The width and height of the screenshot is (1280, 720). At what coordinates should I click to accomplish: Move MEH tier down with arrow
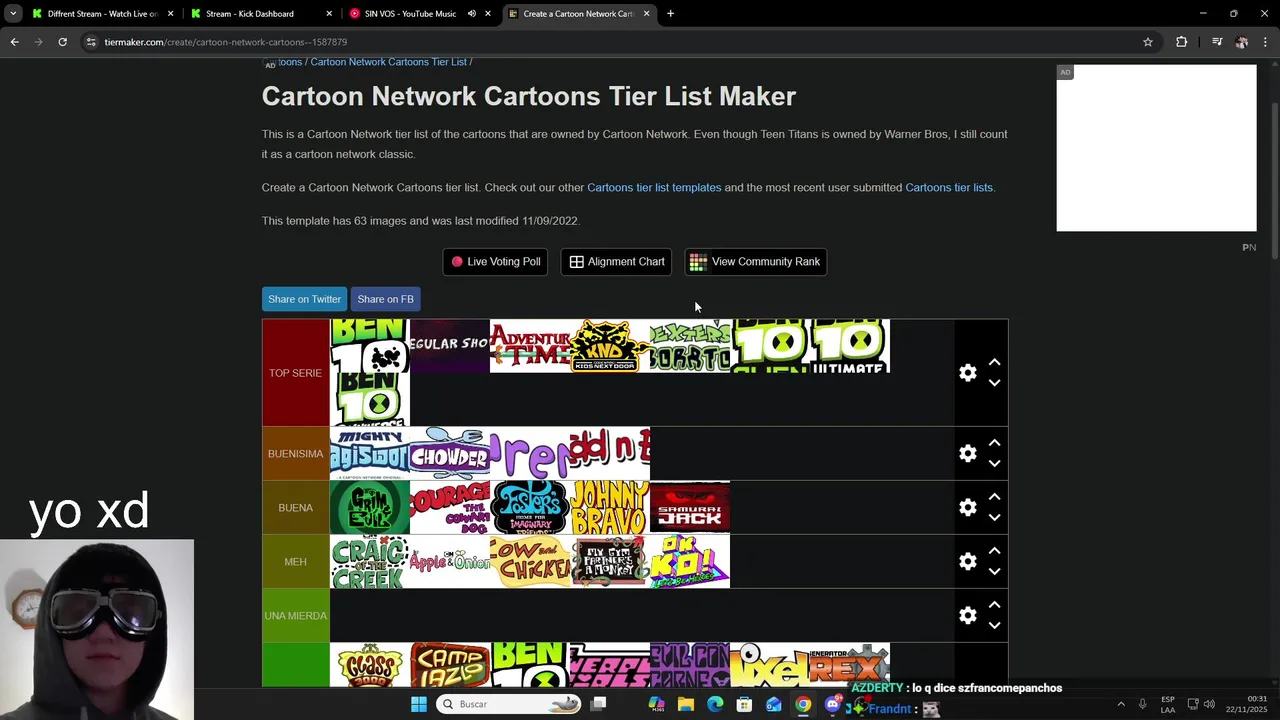point(994,571)
